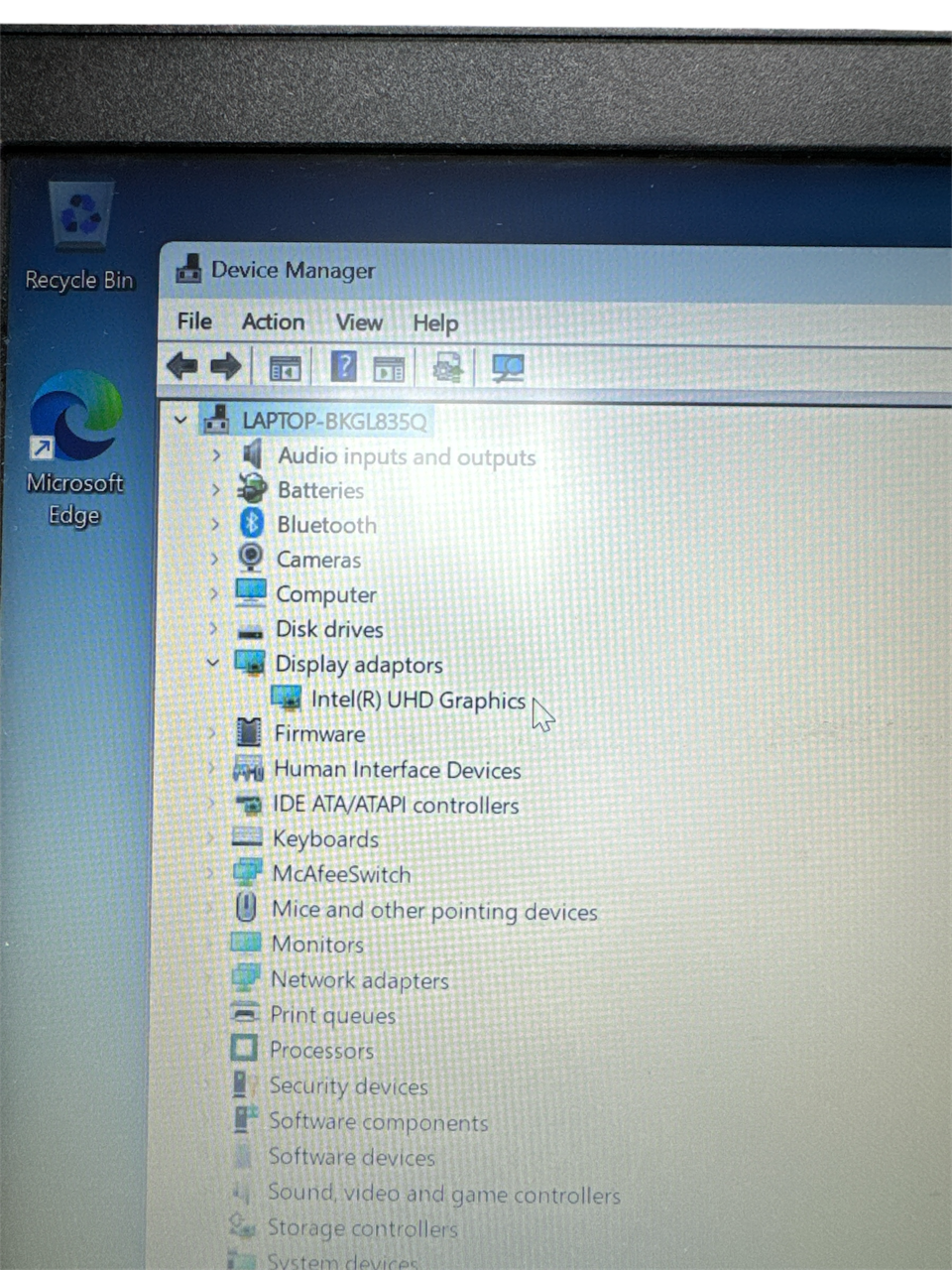This screenshot has height=1270, width=952.
Task: Expand the Computer category chevron
Action: [x=214, y=593]
